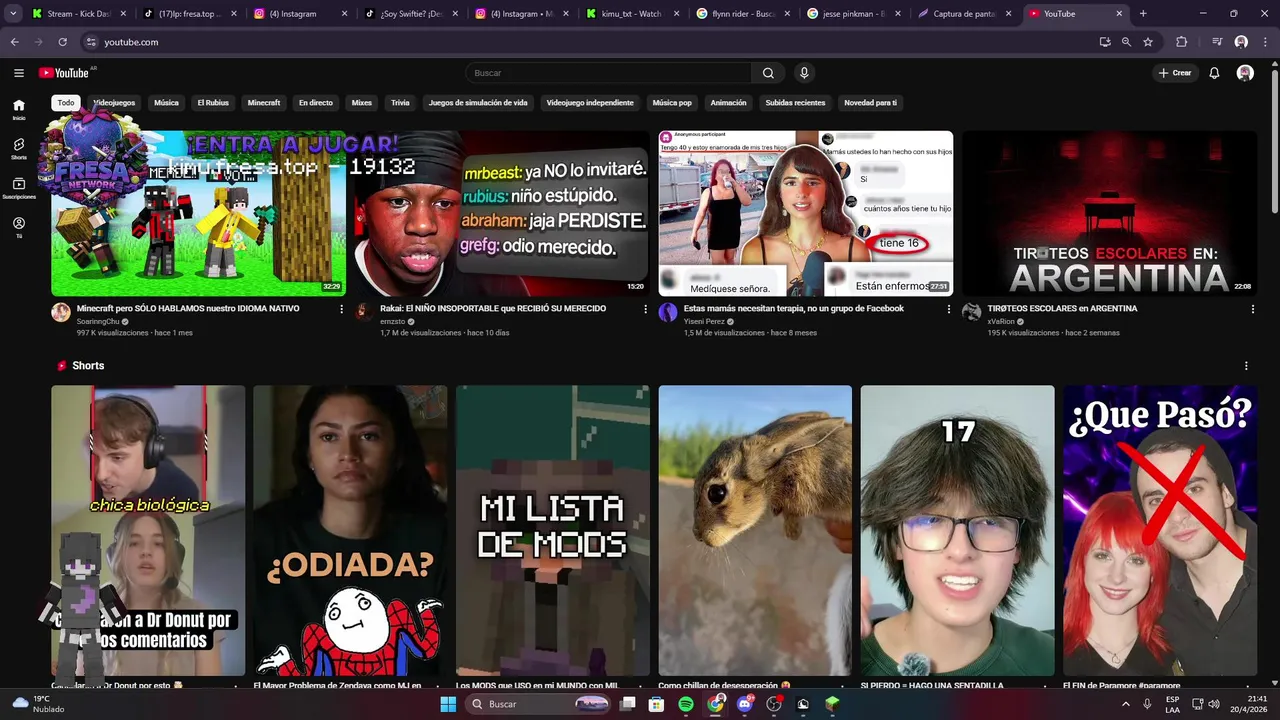Select Juegos de simulación de vida chip
Screen dimensions: 1280x720
tap(478, 103)
